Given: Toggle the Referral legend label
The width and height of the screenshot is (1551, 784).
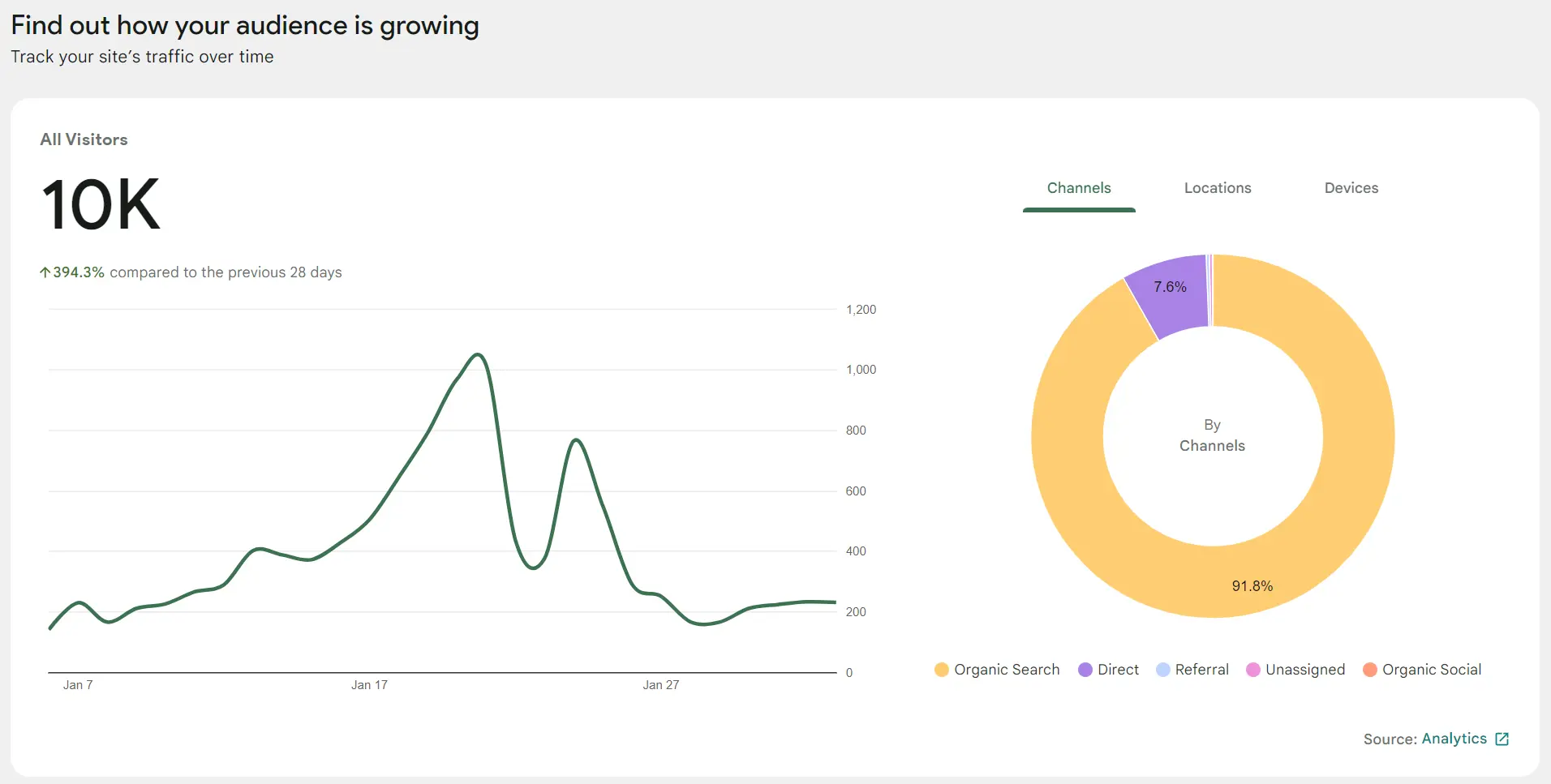Looking at the screenshot, I should (1201, 670).
